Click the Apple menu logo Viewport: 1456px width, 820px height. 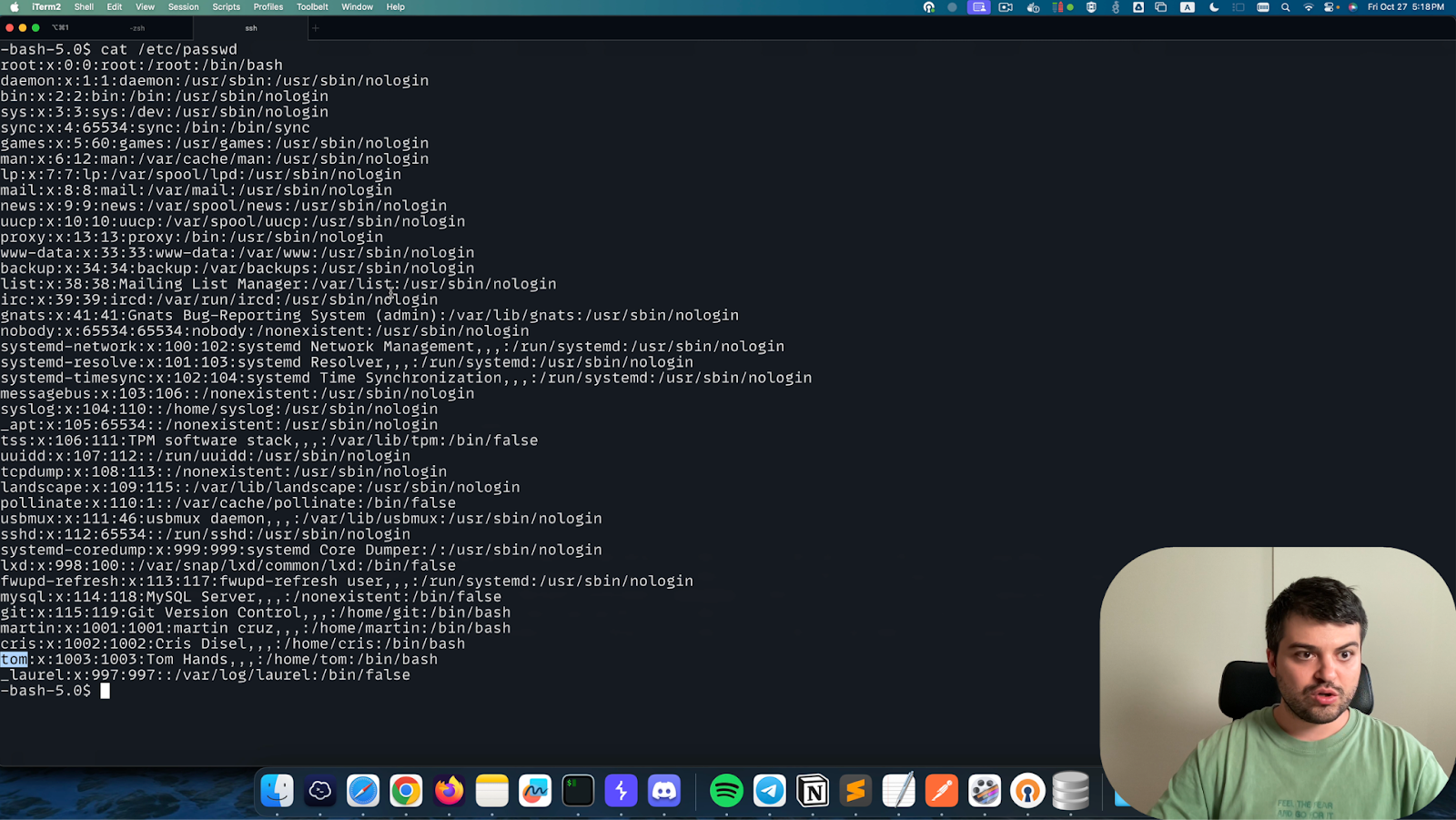tap(15, 6)
